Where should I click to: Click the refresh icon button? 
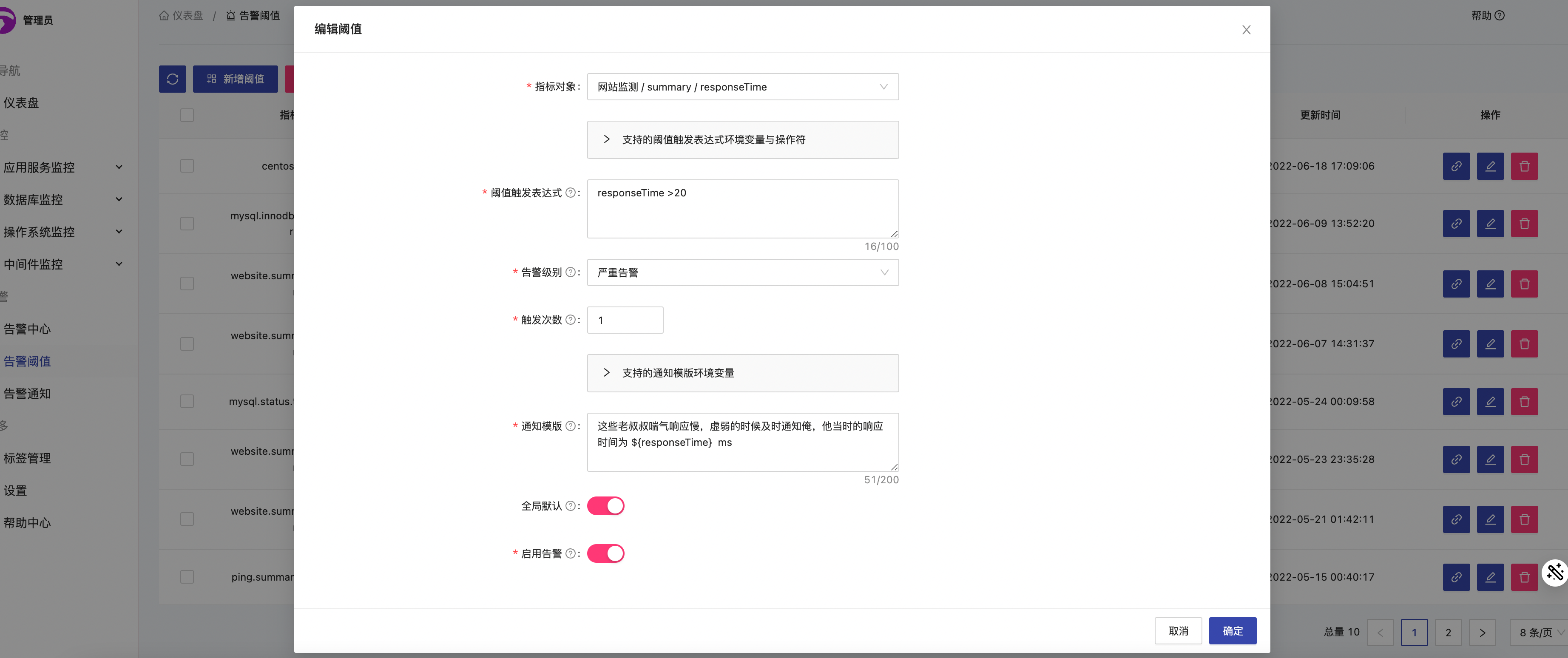tap(172, 79)
